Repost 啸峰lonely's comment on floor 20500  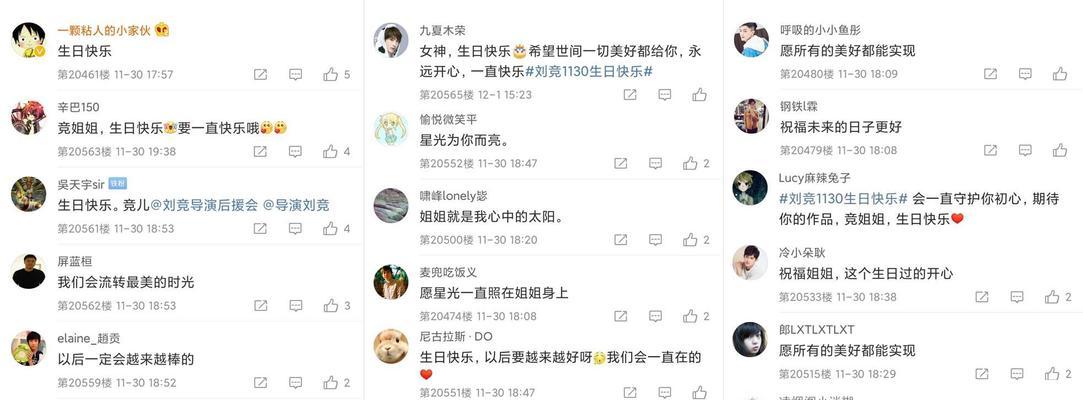620,240
